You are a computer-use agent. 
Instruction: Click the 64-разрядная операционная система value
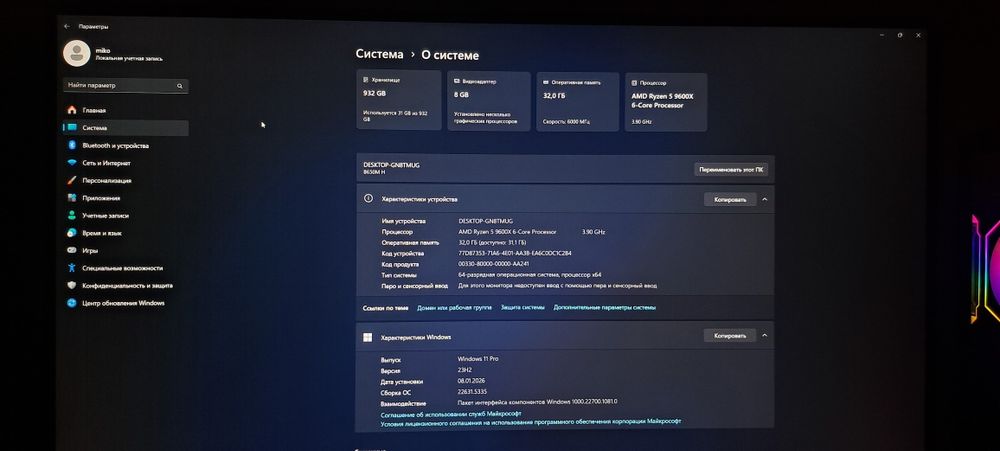pyautogui.click(x=529, y=275)
